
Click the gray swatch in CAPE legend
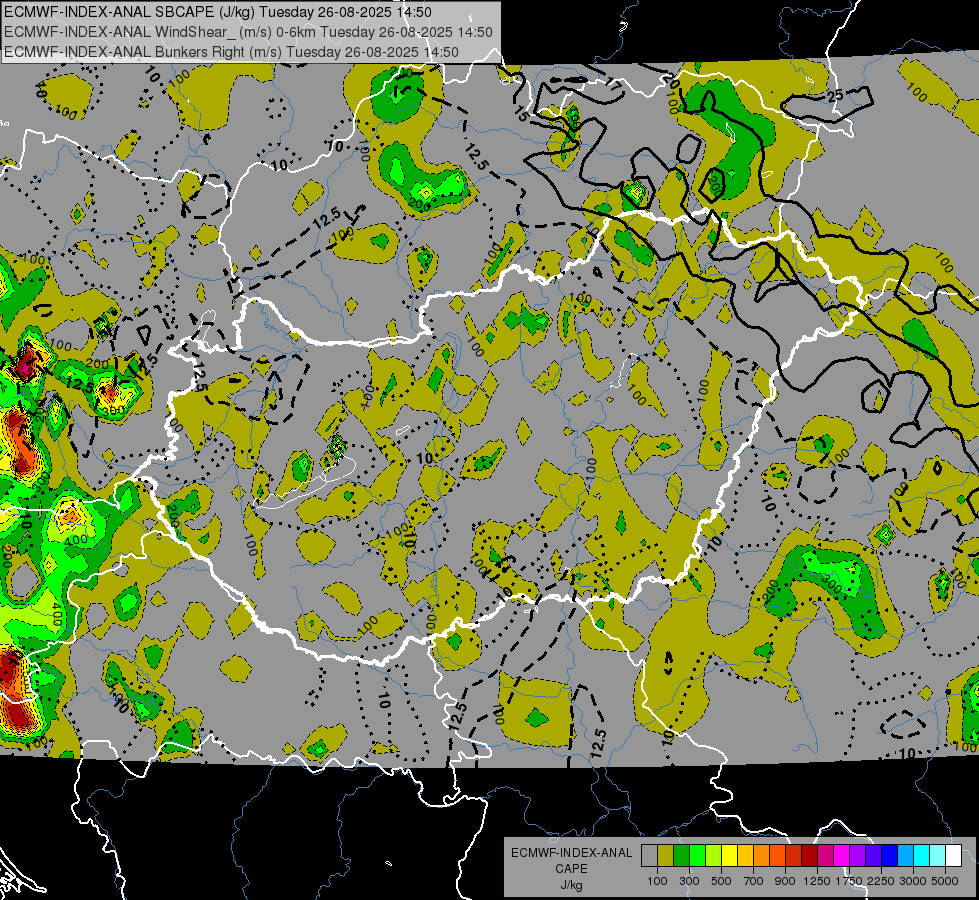click(x=649, y=856)
